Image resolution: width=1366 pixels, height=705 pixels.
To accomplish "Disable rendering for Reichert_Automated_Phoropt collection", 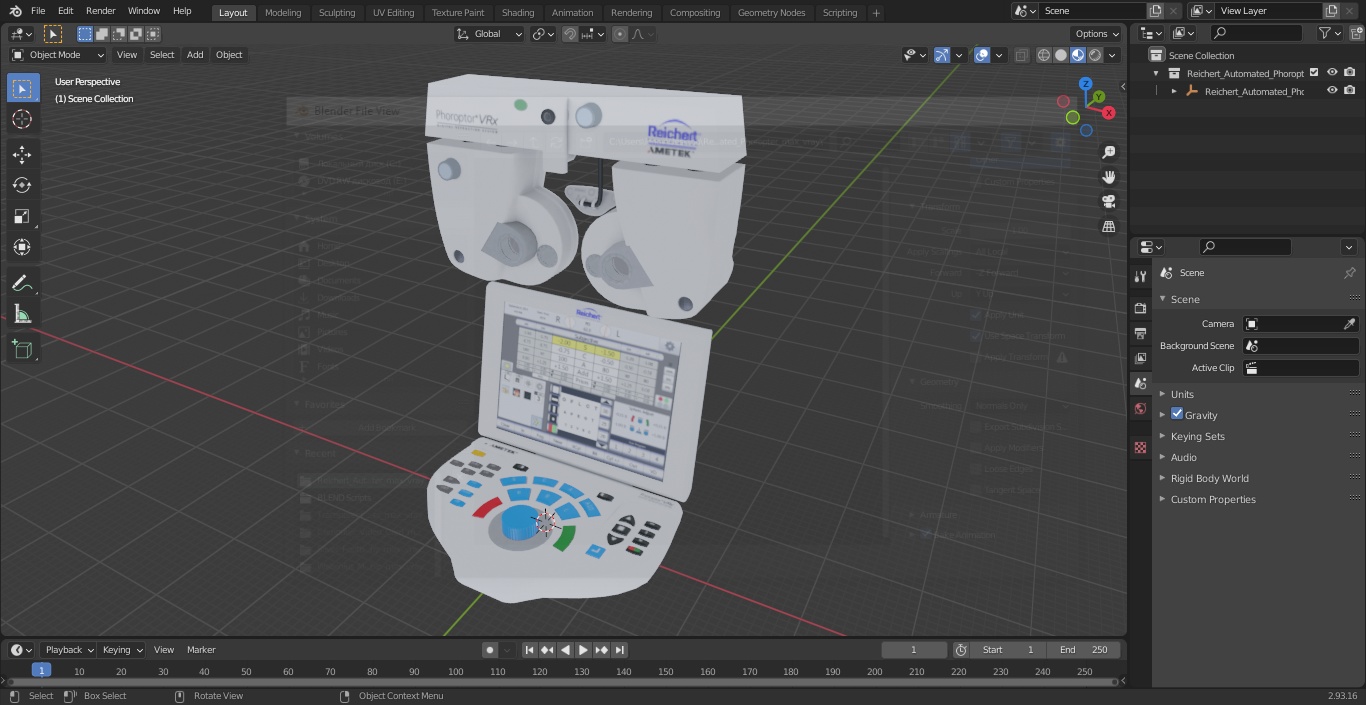I will [x=1350, y=73].
